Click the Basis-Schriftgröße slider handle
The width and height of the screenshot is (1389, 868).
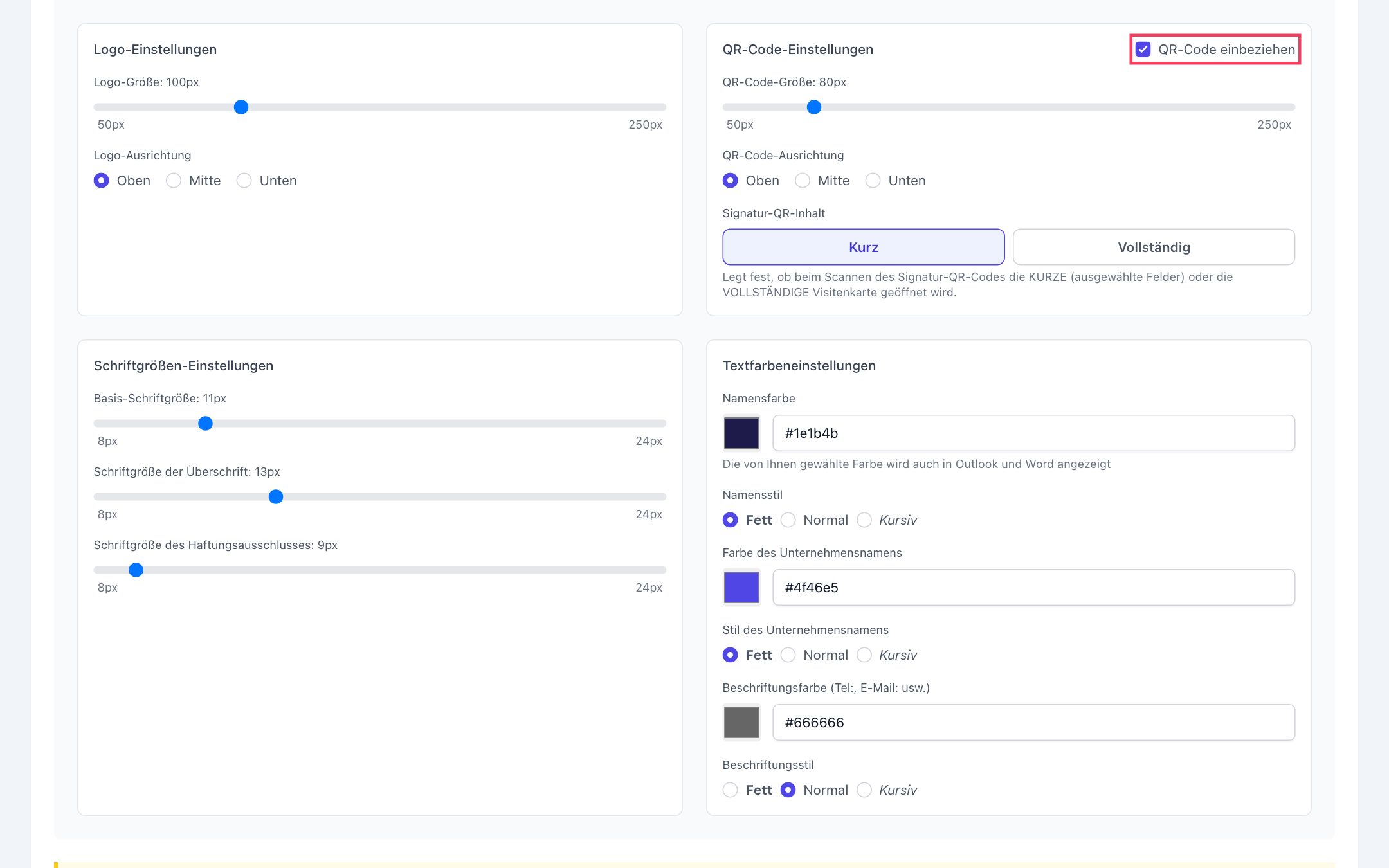tap(205, 424)
